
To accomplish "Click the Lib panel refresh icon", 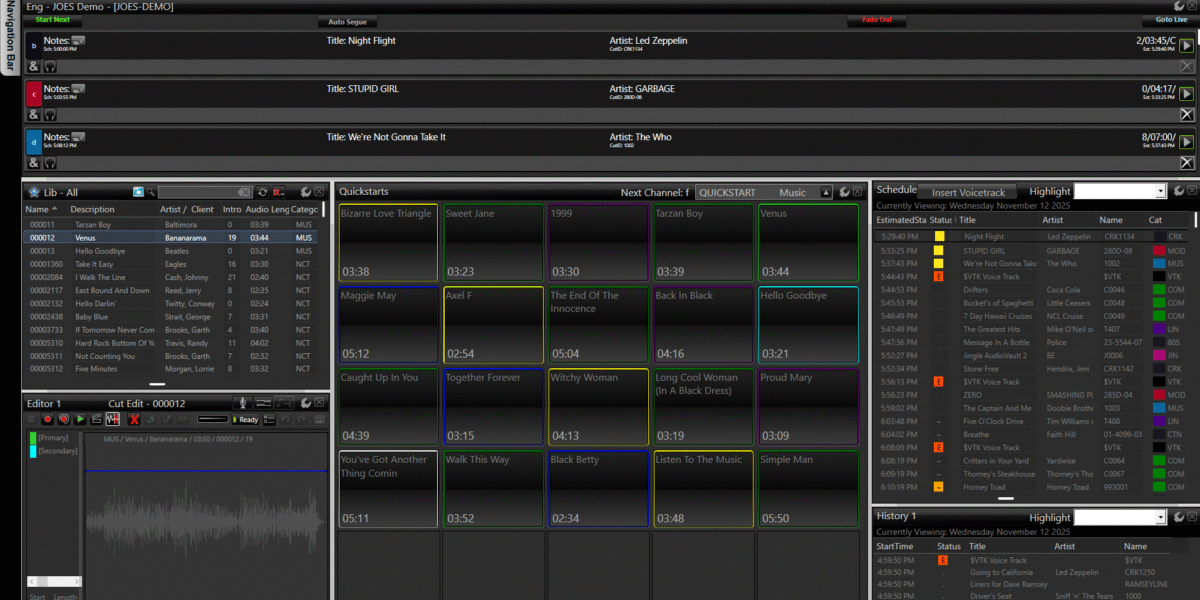I will tap(263, 192).
